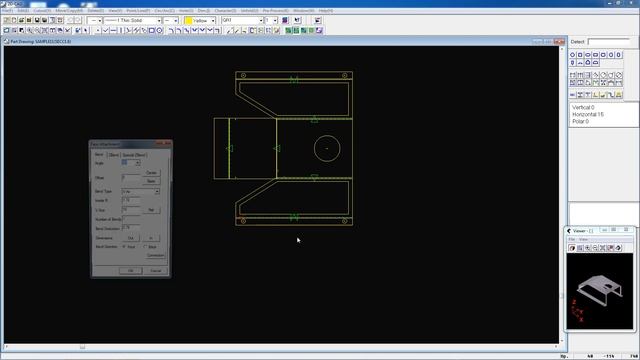
Task: Click the yellow icon at end of bottom palette row
Action: (x=619, y=95)
